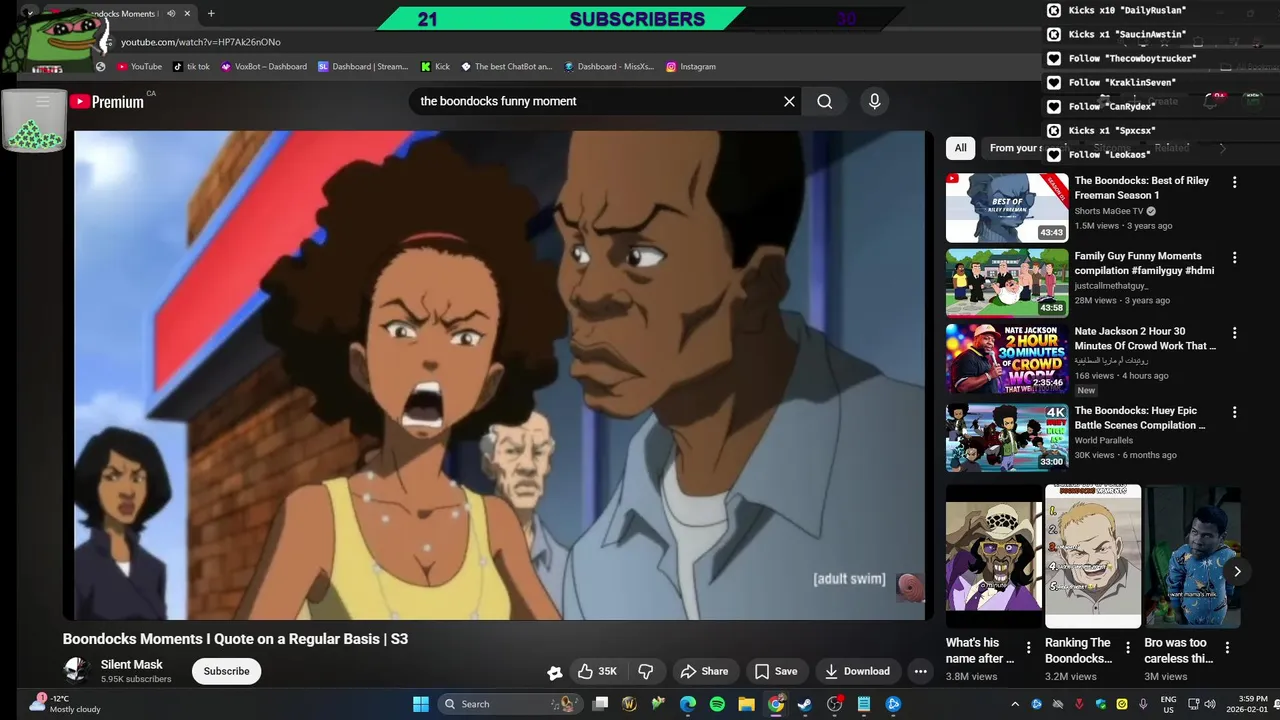Image resolution: width=1280 pixels, height=720 pixels.
Task: Open Steam from the taskbar
Action: tap(805, 704)
